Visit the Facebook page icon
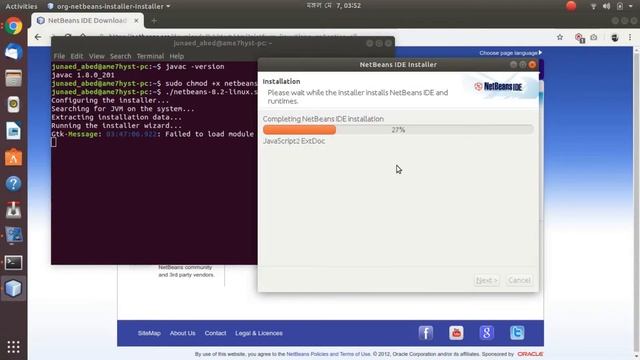 click(x=426, y=333)
